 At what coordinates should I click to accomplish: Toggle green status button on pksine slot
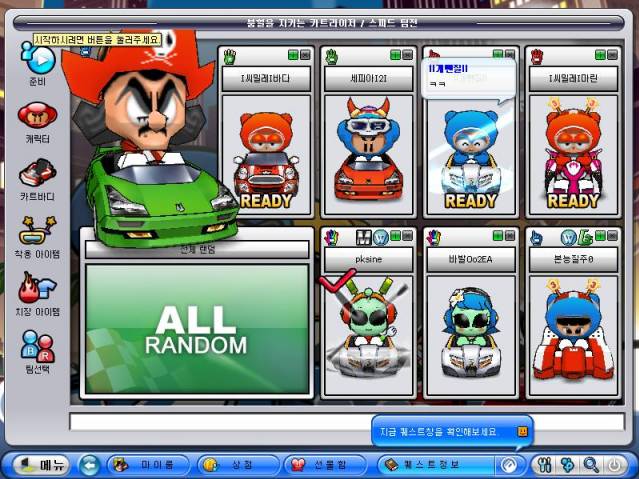click(395, 236)
